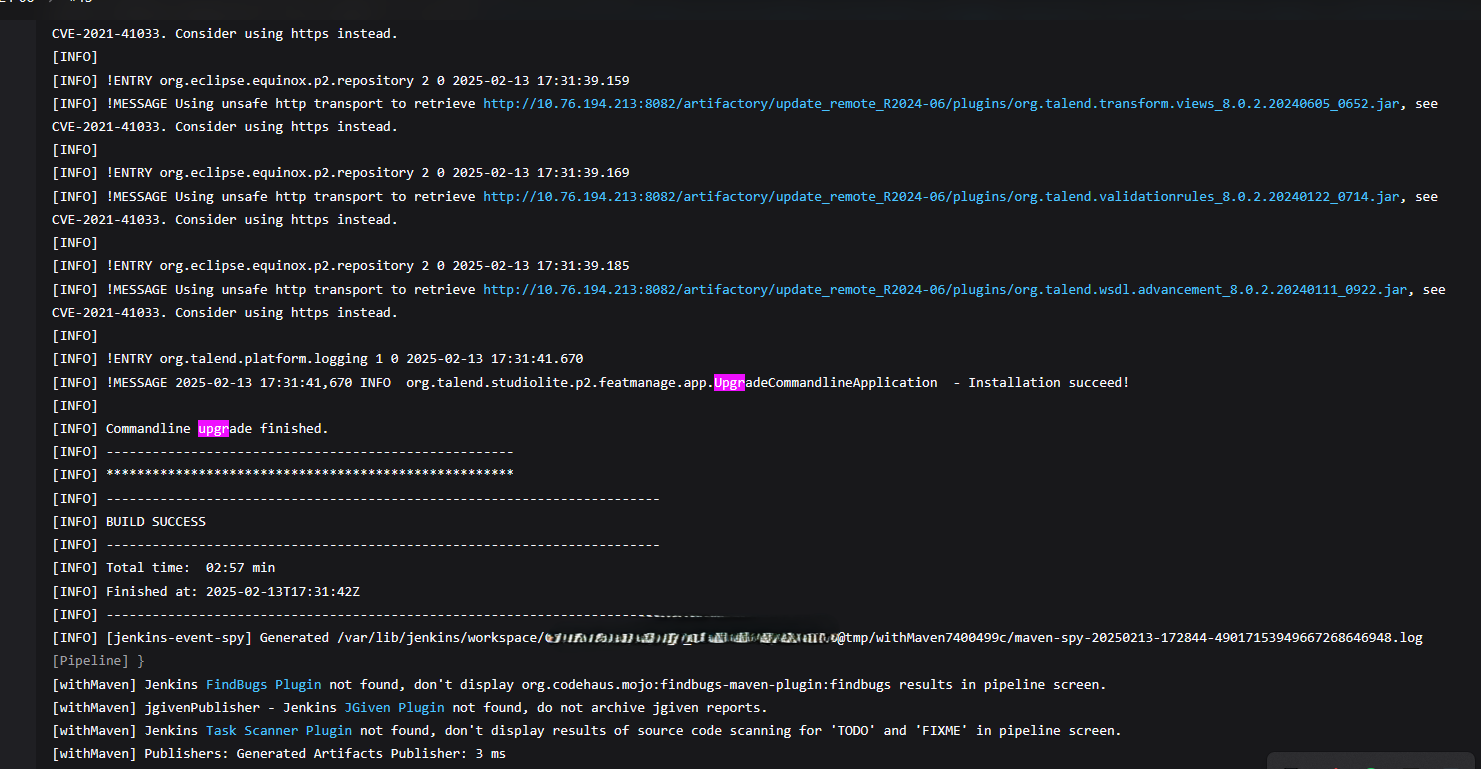Viewport: 1481px width, 769px height.
Task: Click the leftmost breadcrumb item in the header
Action: coord(18,3)
